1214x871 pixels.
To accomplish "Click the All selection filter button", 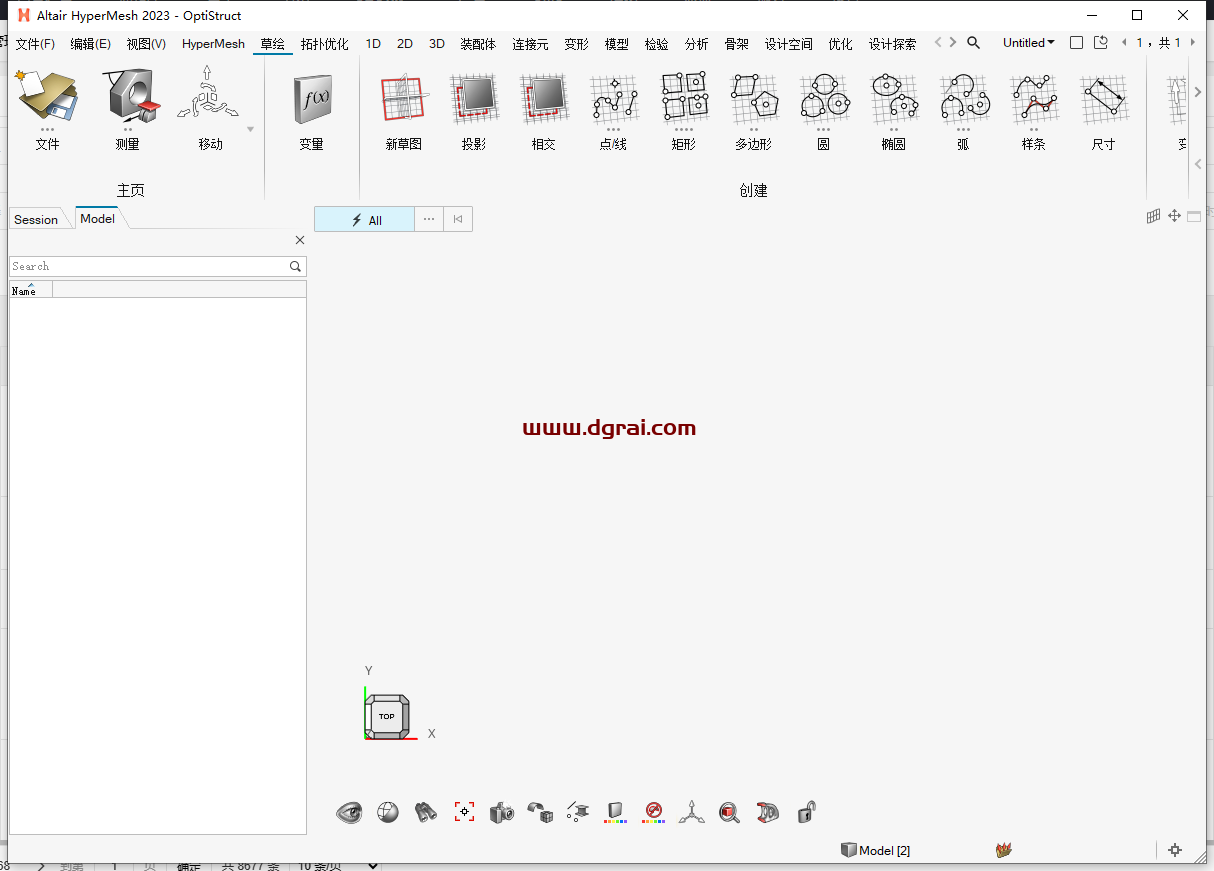I will pyautogui.click(x=364, y=220).
